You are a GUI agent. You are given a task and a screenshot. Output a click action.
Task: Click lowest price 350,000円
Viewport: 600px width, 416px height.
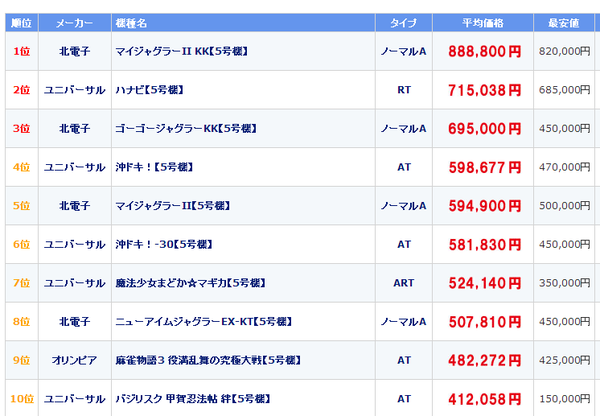click(x=564, y=283)
